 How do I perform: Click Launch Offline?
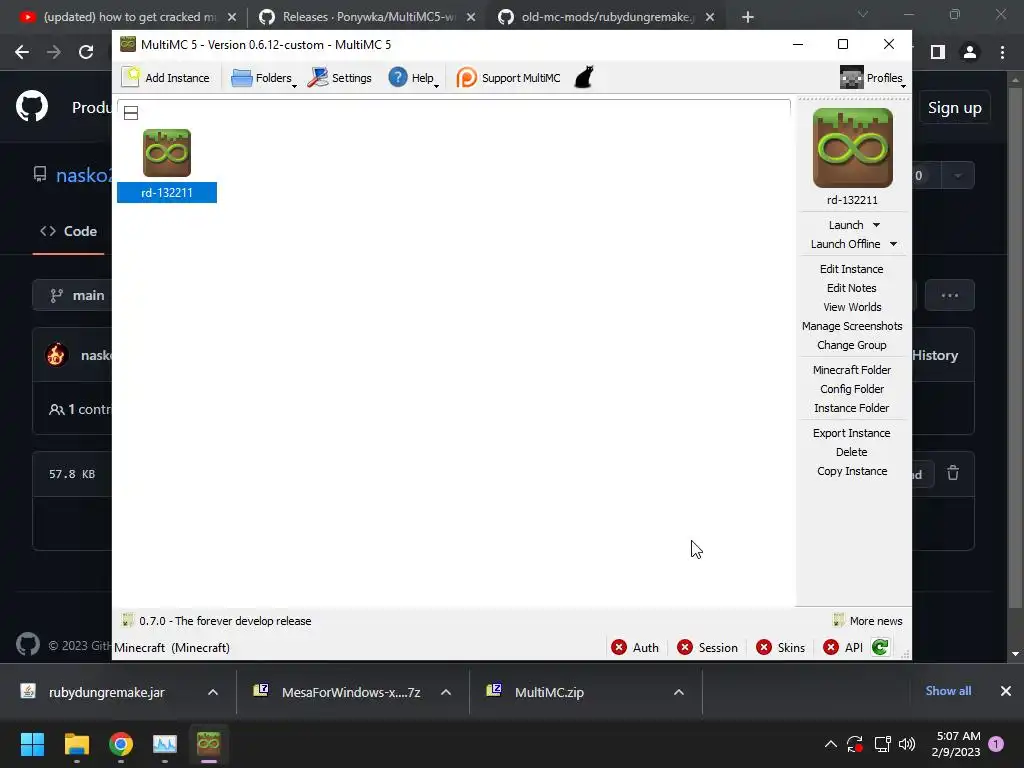(x=845, y=244)
